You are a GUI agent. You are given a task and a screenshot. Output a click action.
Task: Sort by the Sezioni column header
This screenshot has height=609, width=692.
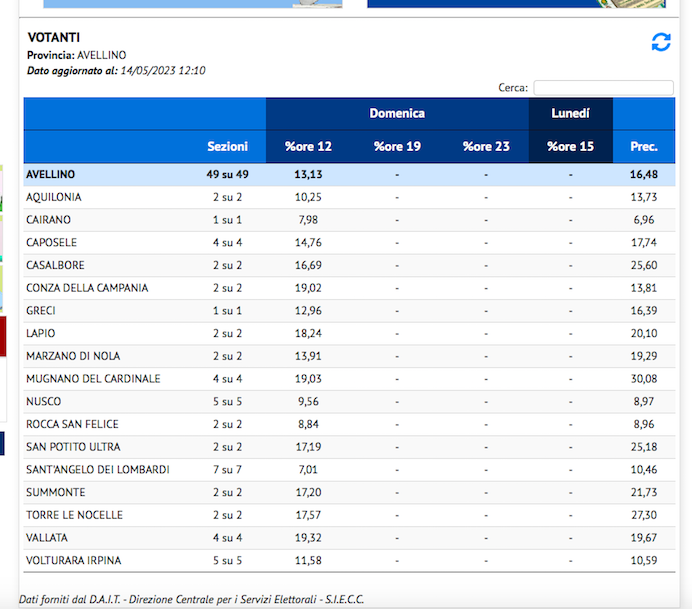click(x=227, y=147)
